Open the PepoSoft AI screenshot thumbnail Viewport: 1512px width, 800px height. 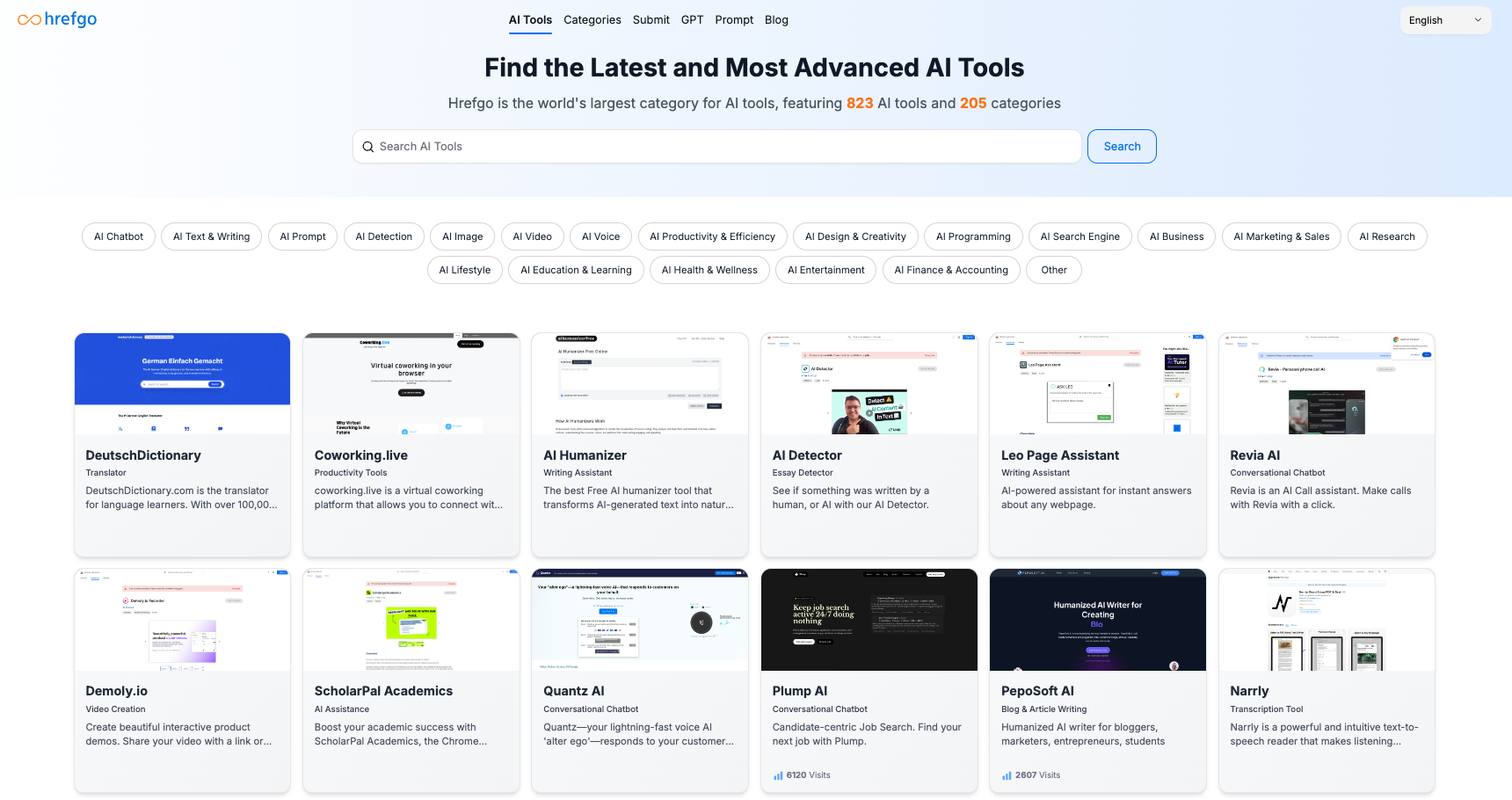coord(1098,620)
